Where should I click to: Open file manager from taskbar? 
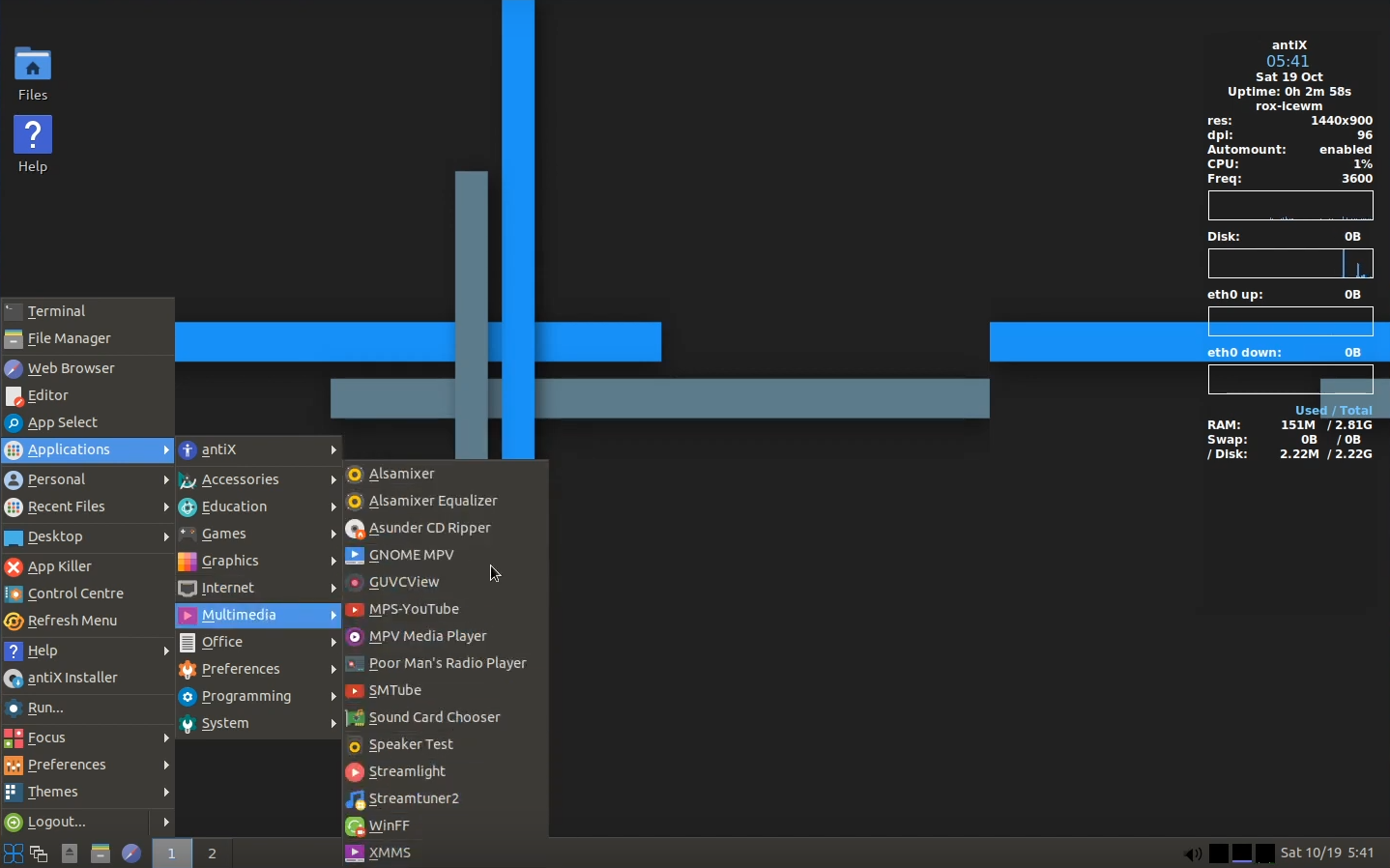pyautogui.click(x=101, y=854)
